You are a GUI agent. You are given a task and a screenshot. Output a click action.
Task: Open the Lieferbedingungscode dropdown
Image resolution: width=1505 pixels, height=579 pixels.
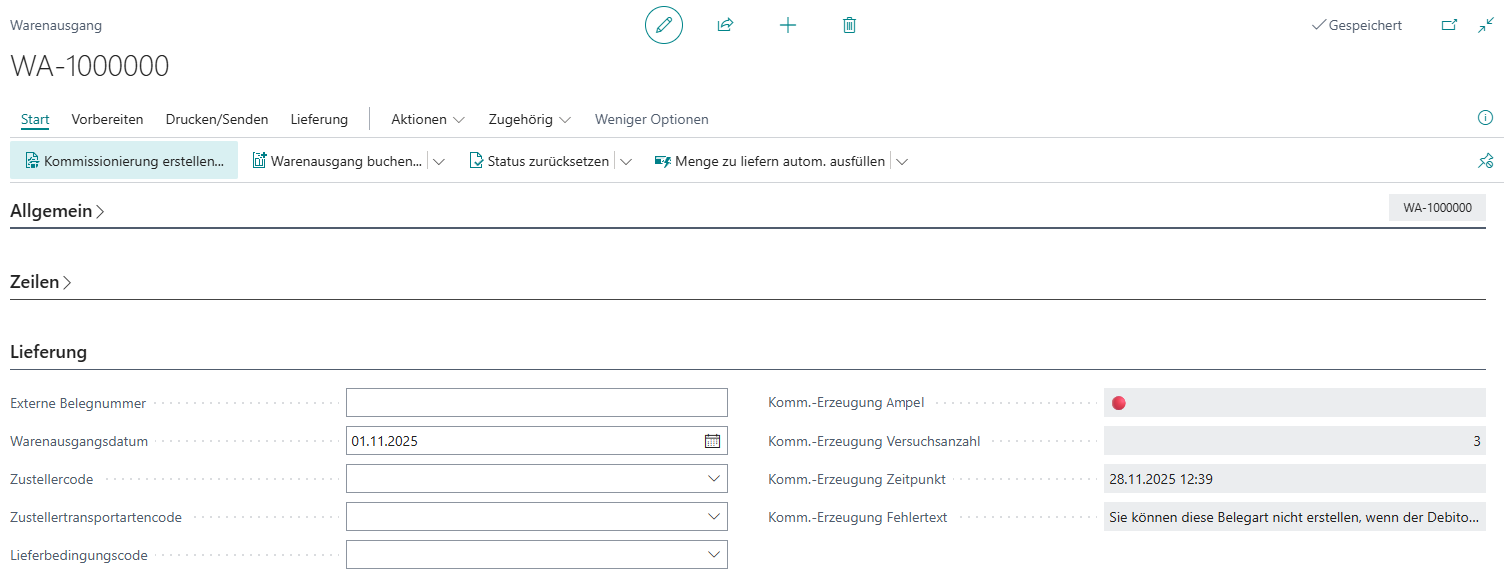(x=713, y=555)
